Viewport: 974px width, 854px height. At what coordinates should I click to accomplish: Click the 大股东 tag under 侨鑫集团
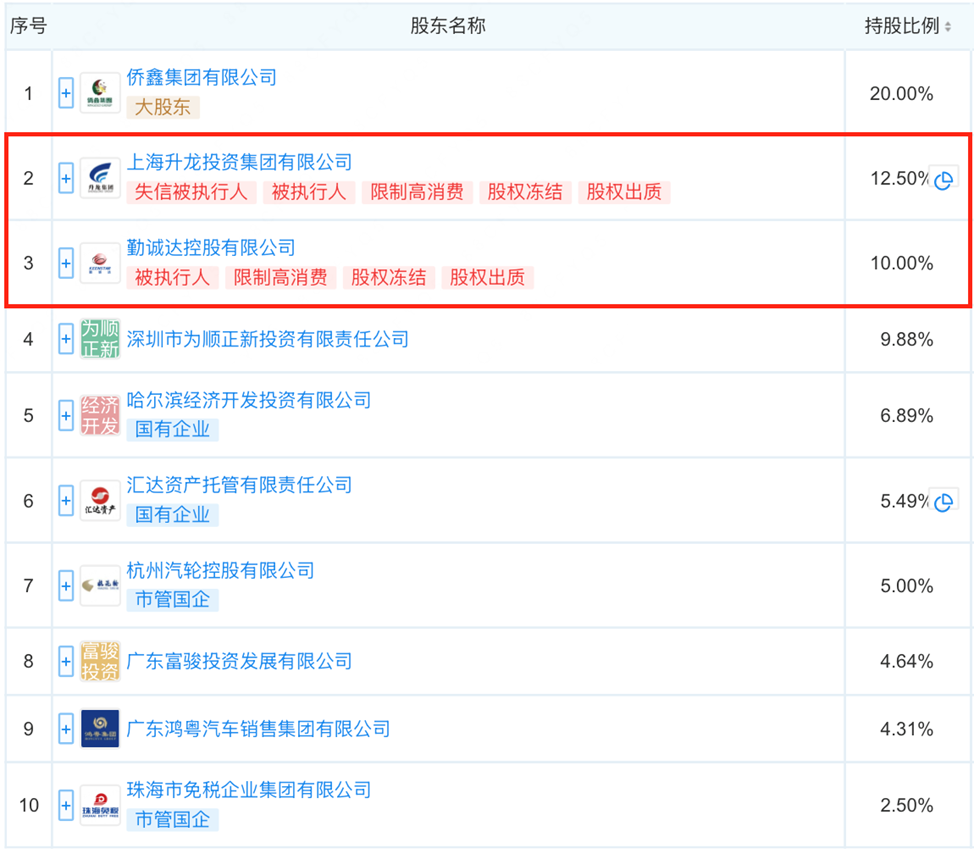point(162,108)
